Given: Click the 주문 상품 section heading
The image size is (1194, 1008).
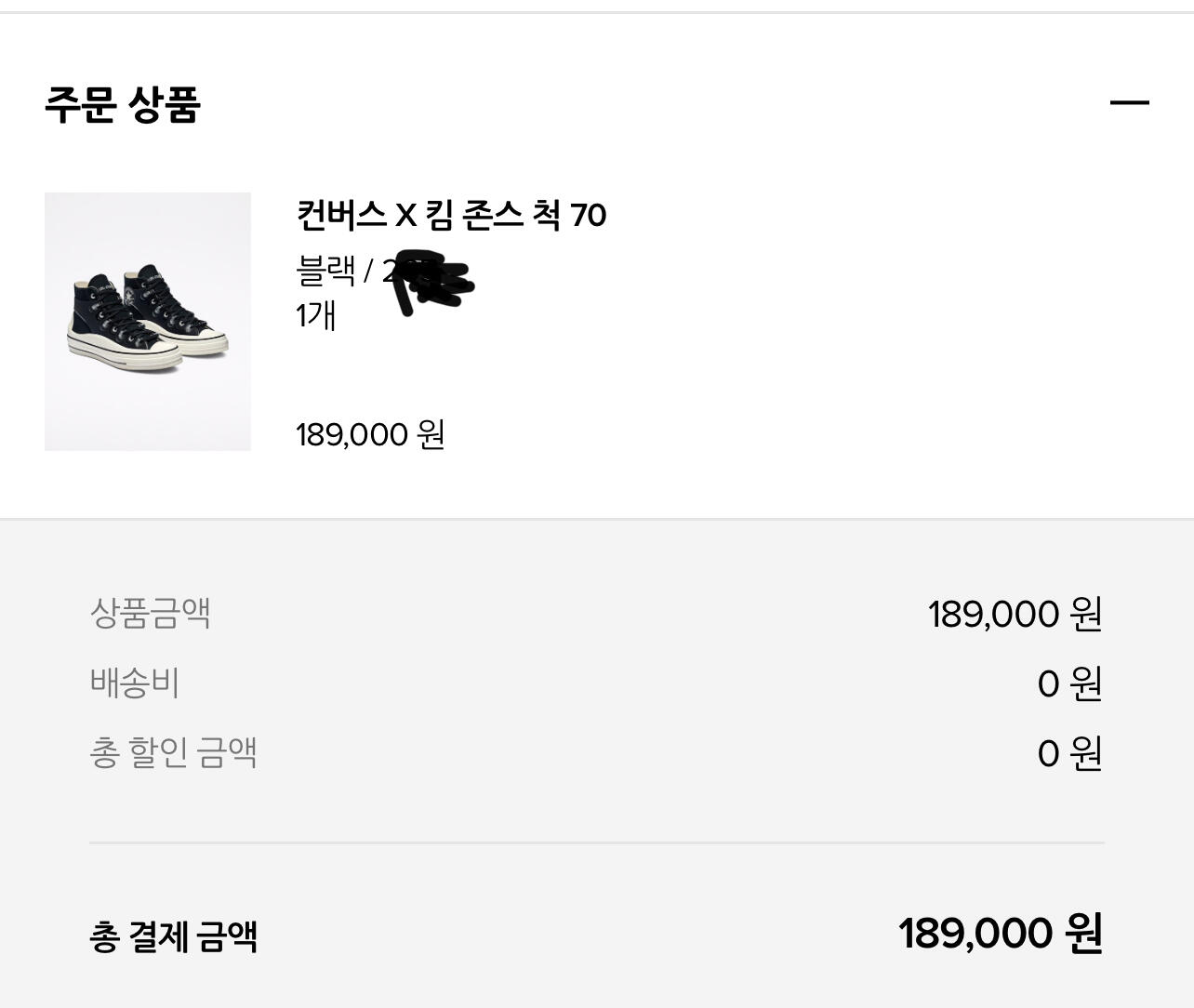Looking at the screenshot, I should click(123, 103).
